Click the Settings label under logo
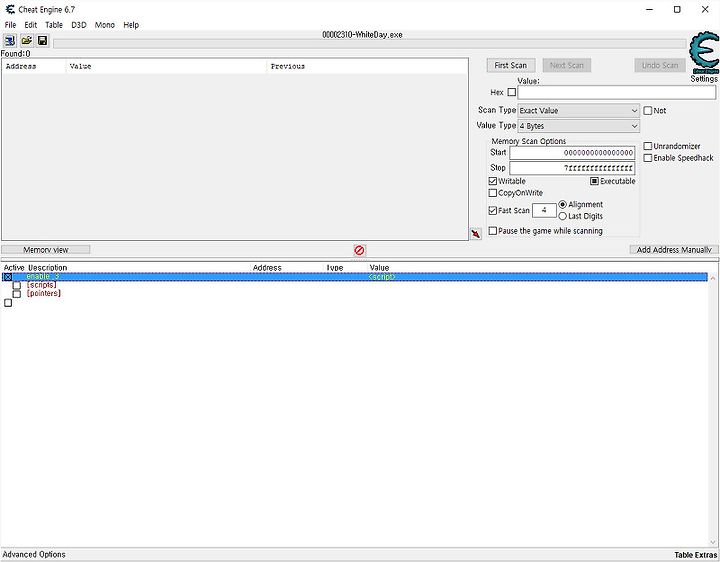 [x=704, y=79]
